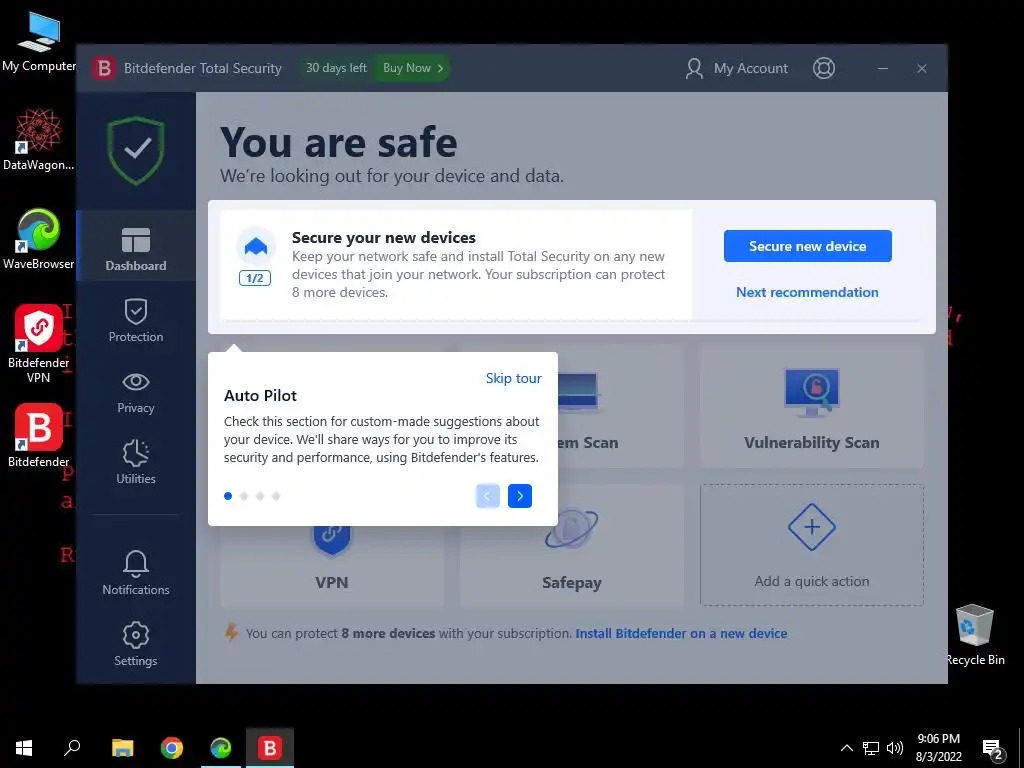The height and width of the screenshot is (768, 1024).
Task: Click the taskbar search icon
Action: pos(72,748)
